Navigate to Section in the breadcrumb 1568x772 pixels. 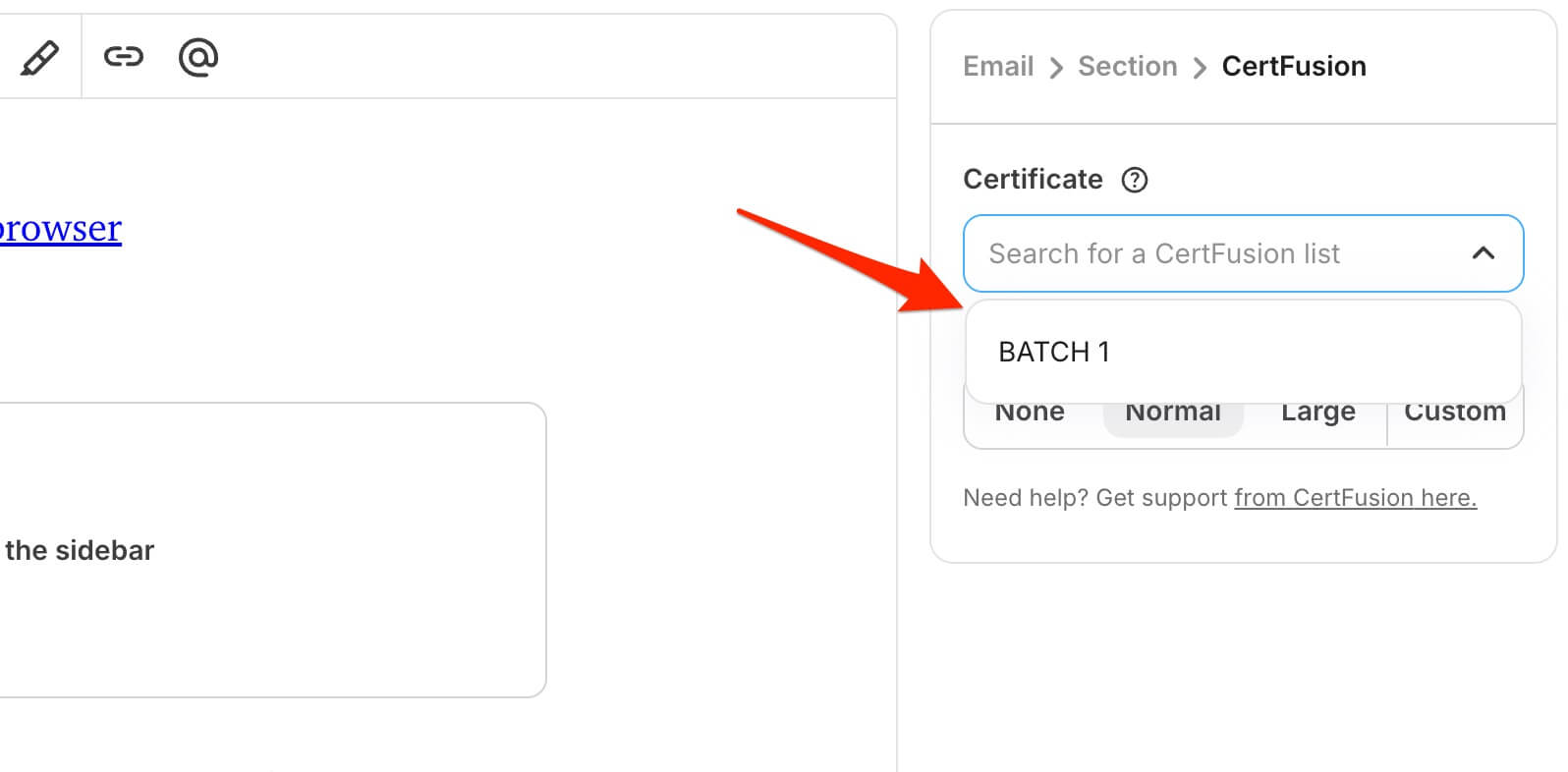click(1127, 66)
